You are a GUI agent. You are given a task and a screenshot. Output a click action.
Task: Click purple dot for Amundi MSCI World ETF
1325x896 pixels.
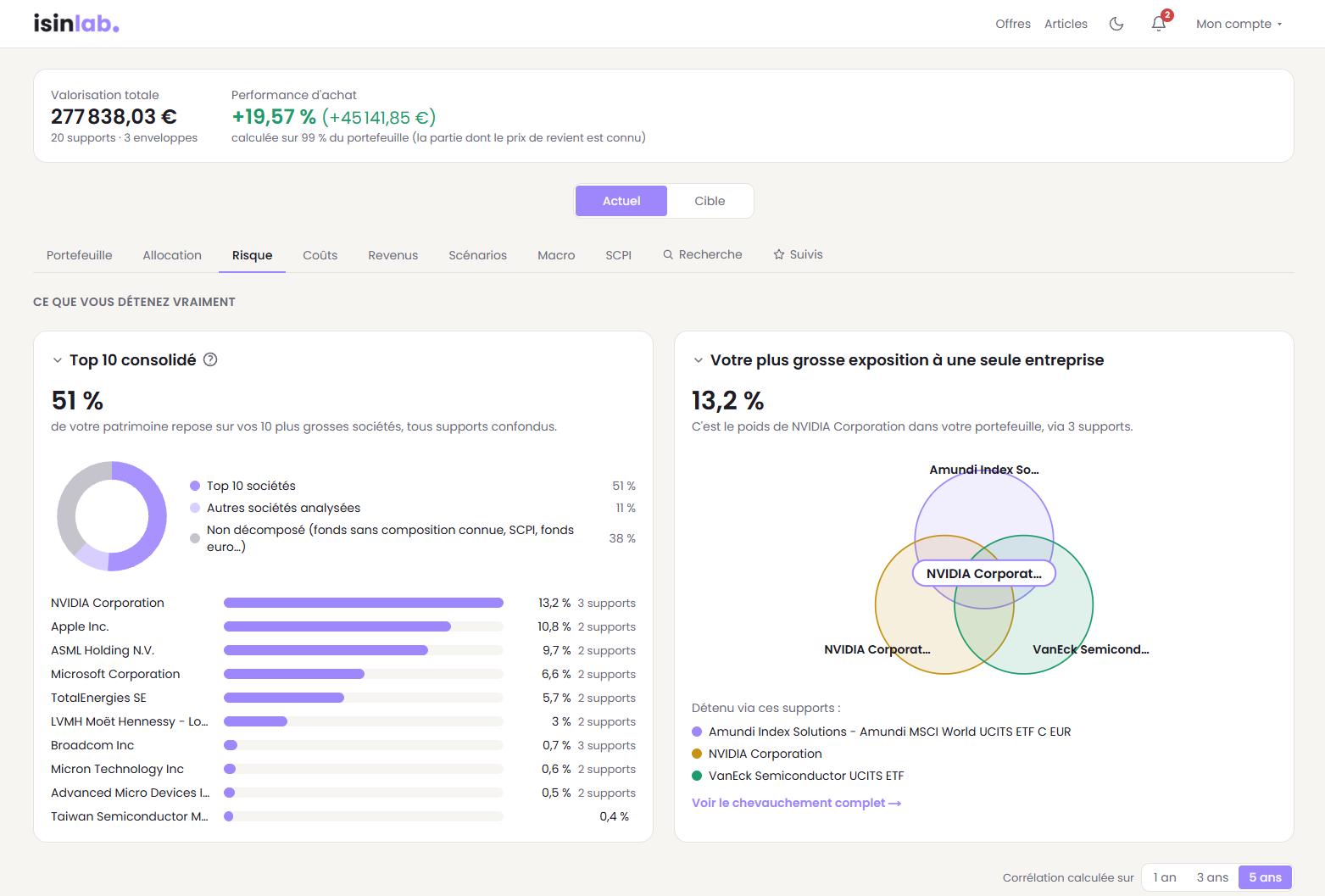tap(697, 732)
